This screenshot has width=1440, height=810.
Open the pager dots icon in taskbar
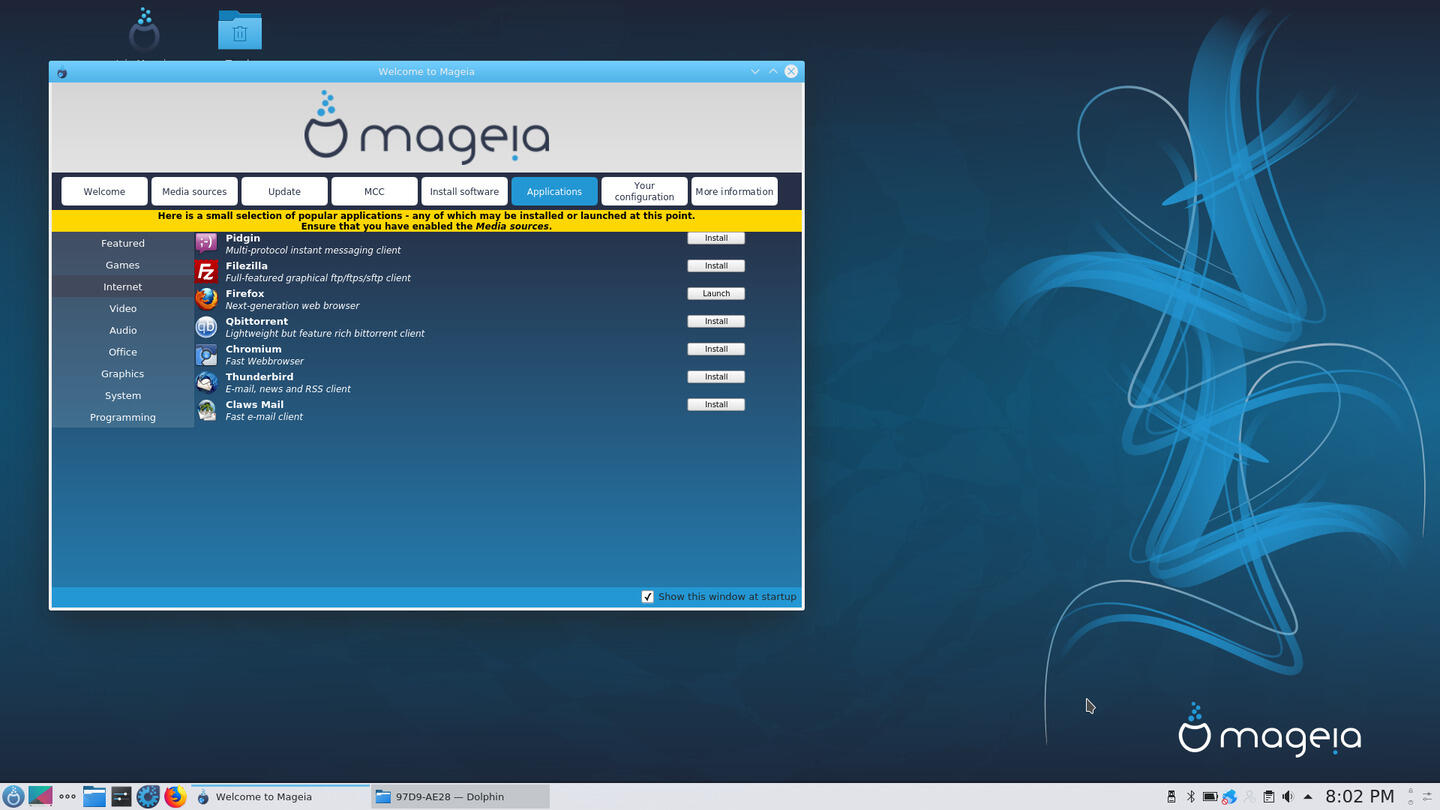click(67, 796)
